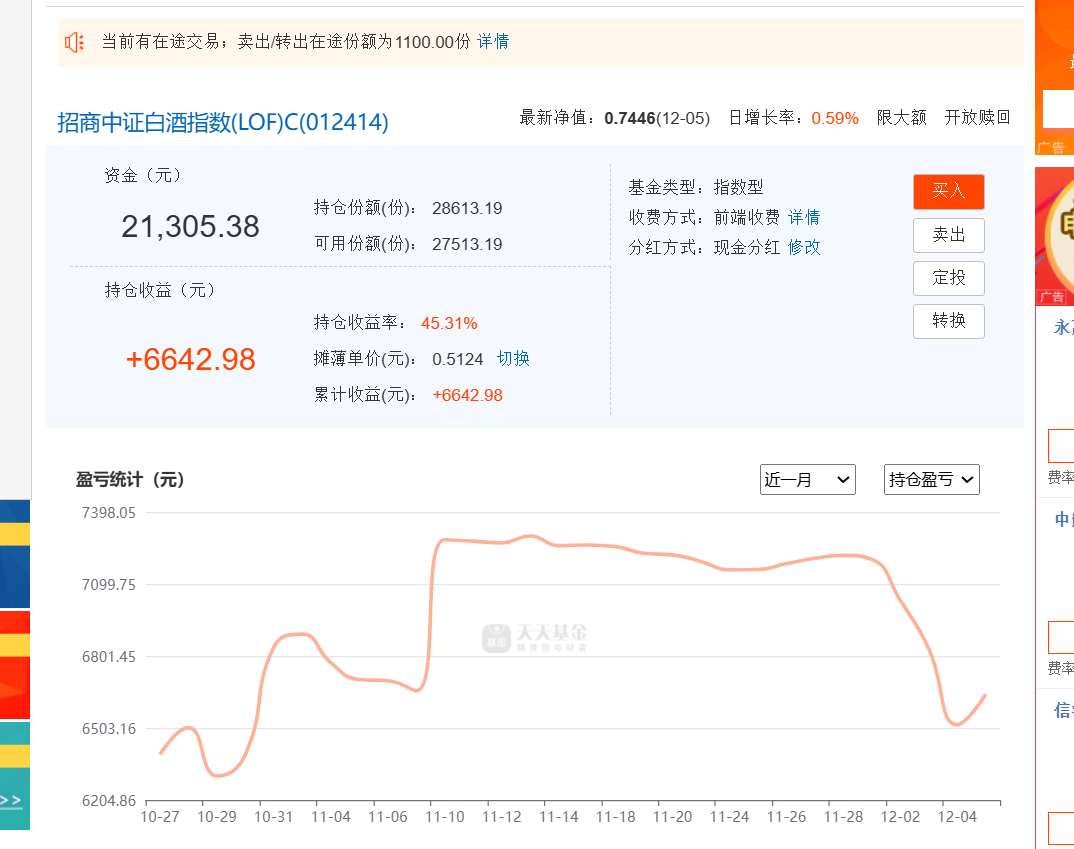Click the orange 买入 button
1074x849 pixels.
(949, 191)
